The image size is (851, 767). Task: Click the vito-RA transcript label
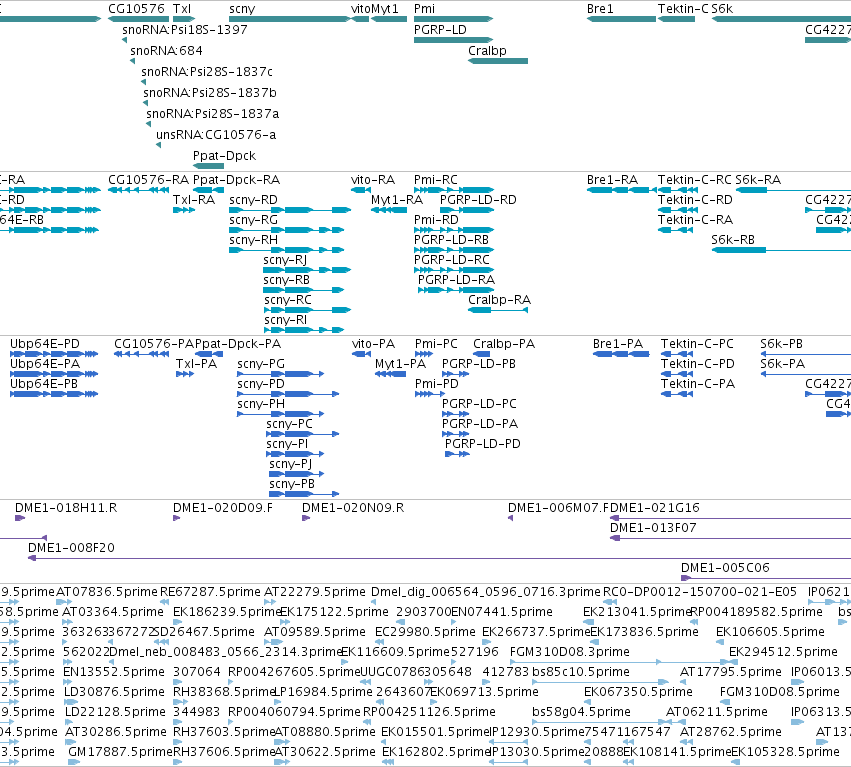point(373,180)
